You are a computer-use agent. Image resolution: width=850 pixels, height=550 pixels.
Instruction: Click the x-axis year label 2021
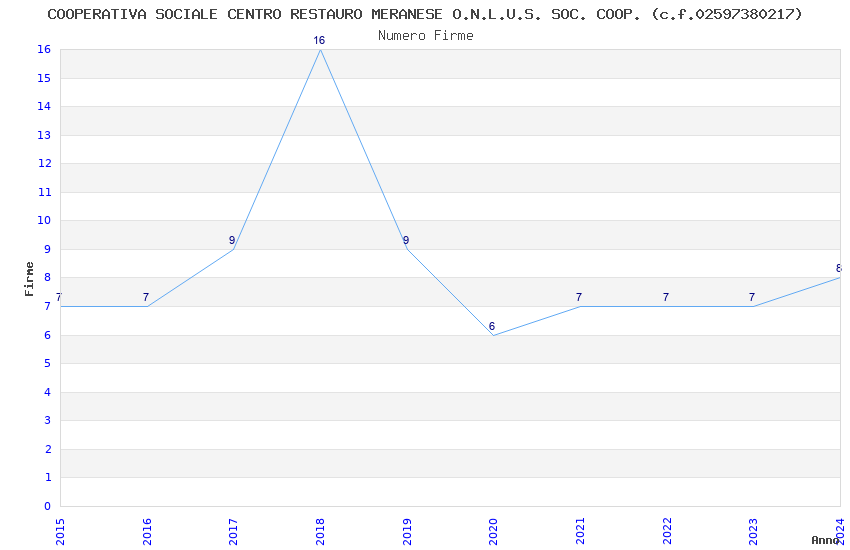coord(580,532)
